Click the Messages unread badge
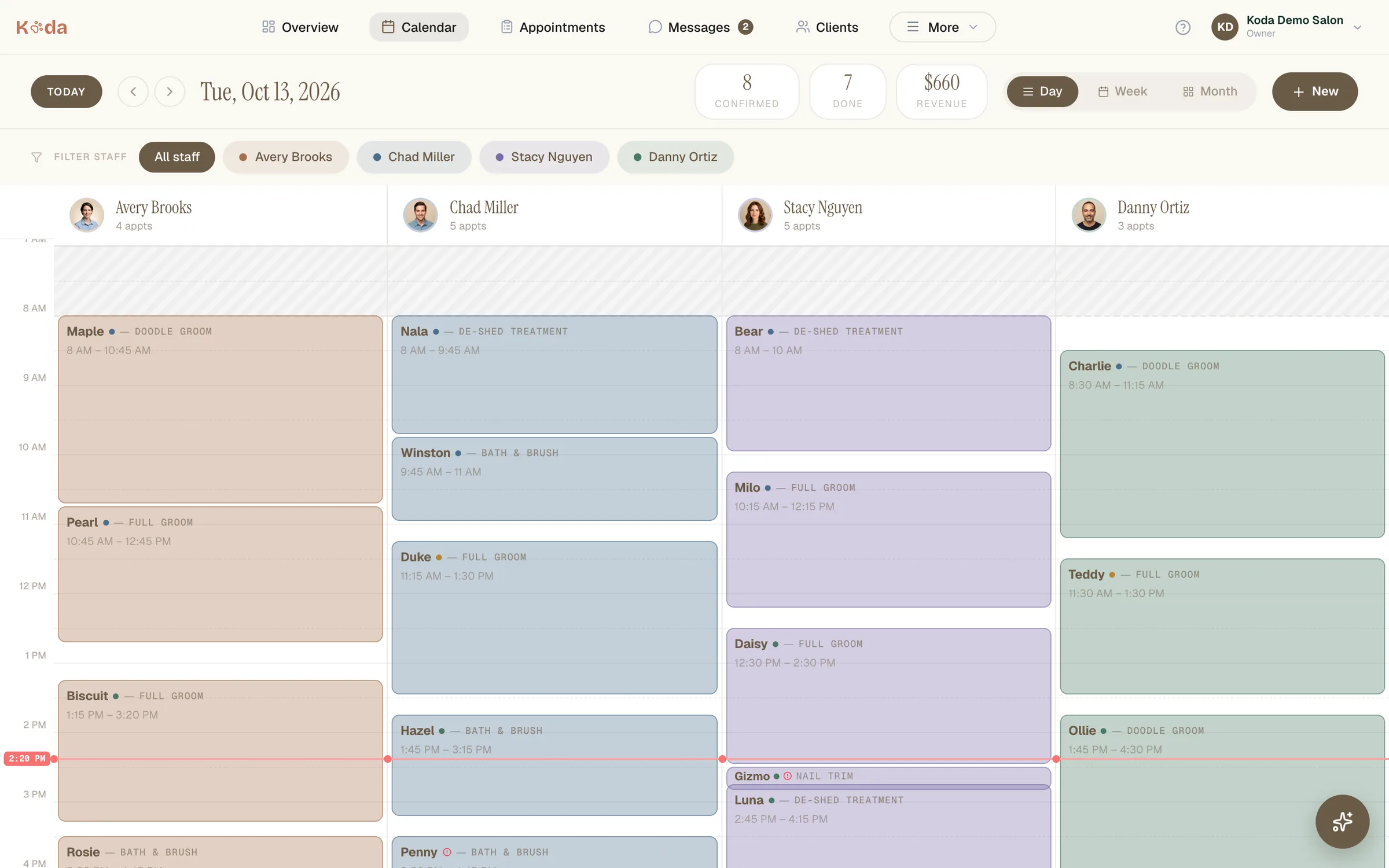The image size is (1389, 868). (745, 27)
